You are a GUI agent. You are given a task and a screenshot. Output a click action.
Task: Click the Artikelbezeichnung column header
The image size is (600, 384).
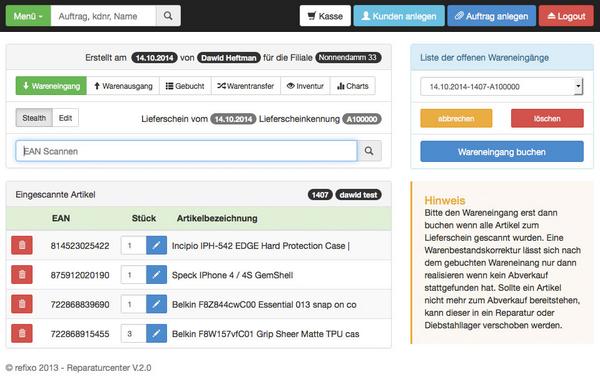coord(217,218)
